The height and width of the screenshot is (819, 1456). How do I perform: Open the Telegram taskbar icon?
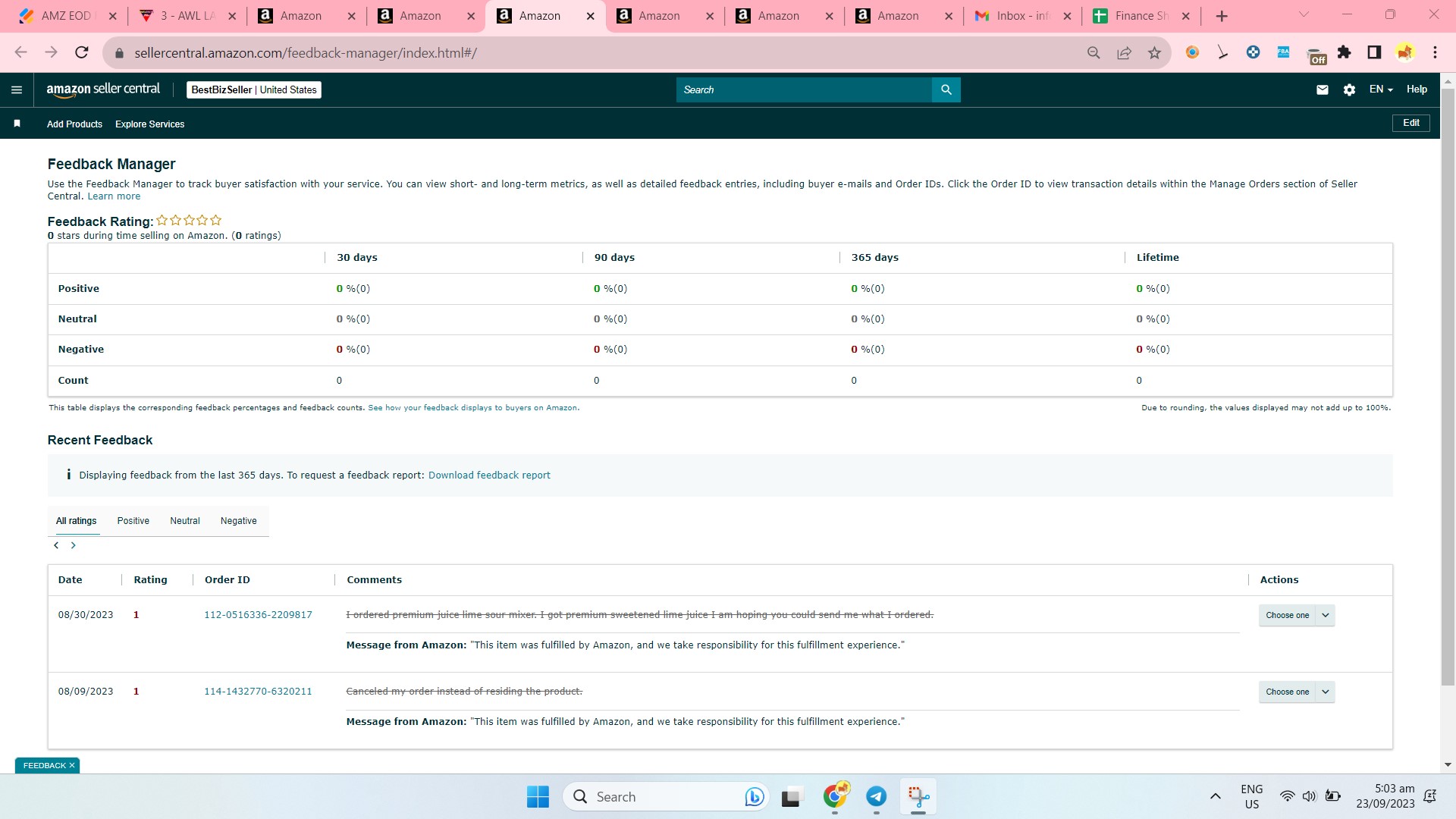tap(877, 796)
